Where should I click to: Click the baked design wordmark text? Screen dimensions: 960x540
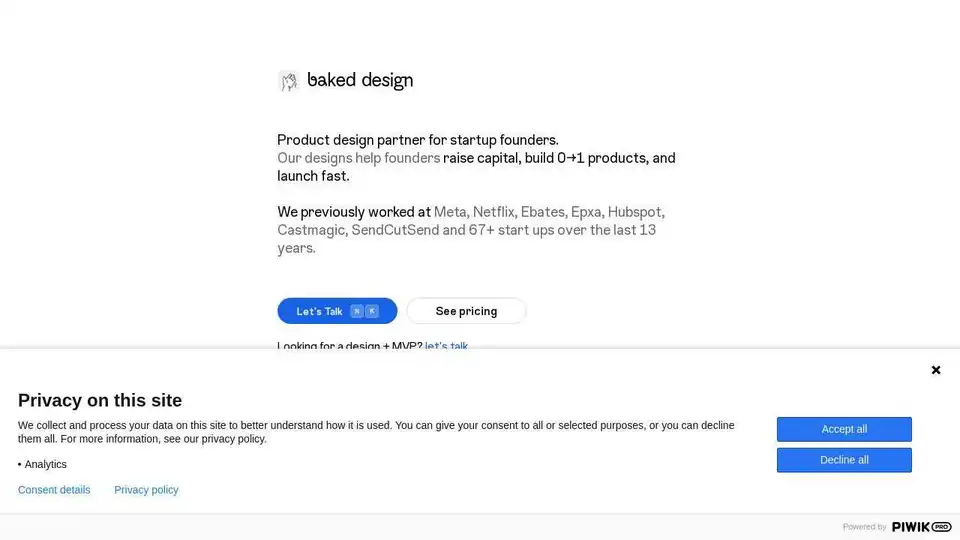point(360,80)
